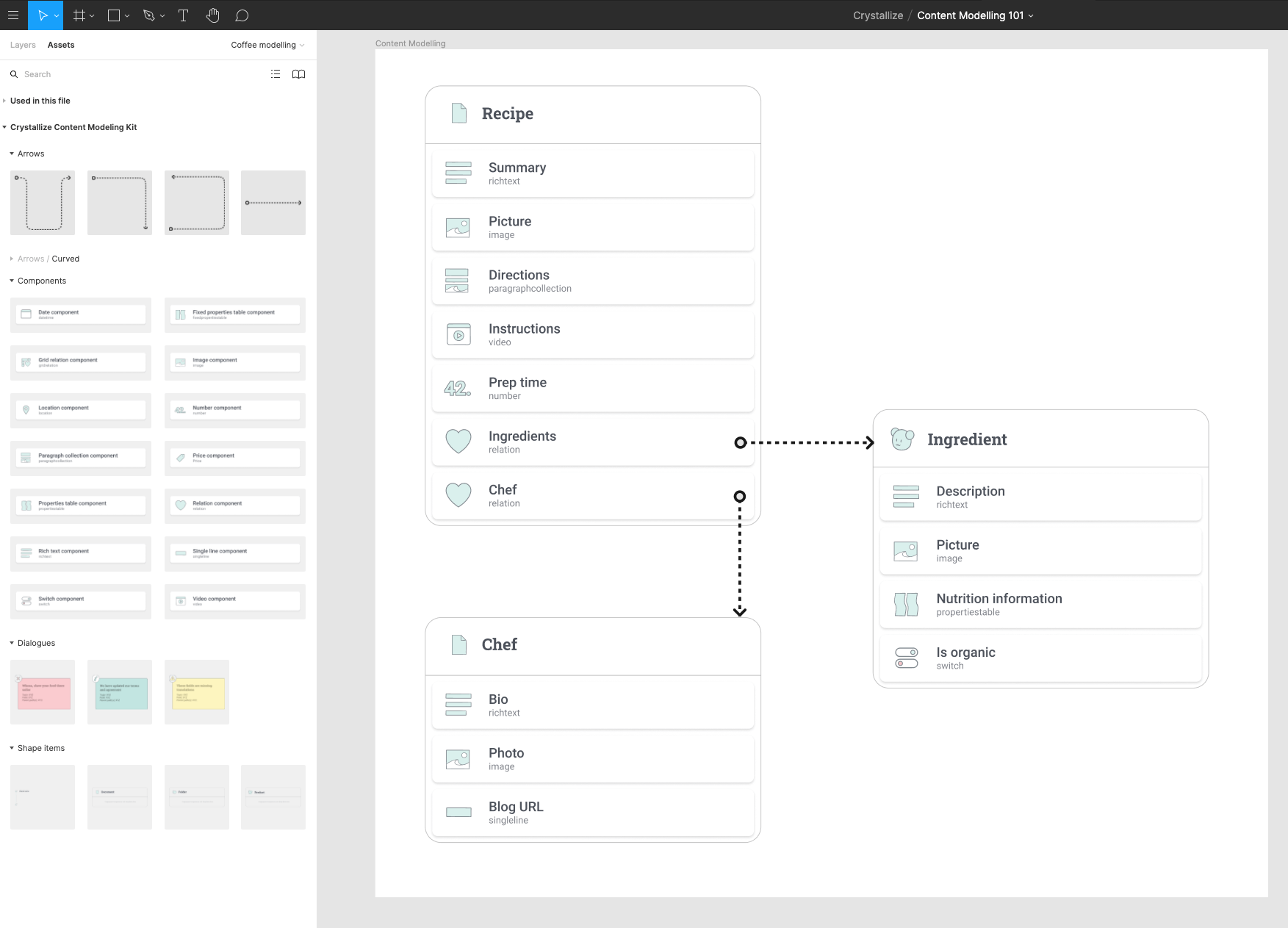Switch assets to list view
1288x928 pixels.
coord(276,73)
